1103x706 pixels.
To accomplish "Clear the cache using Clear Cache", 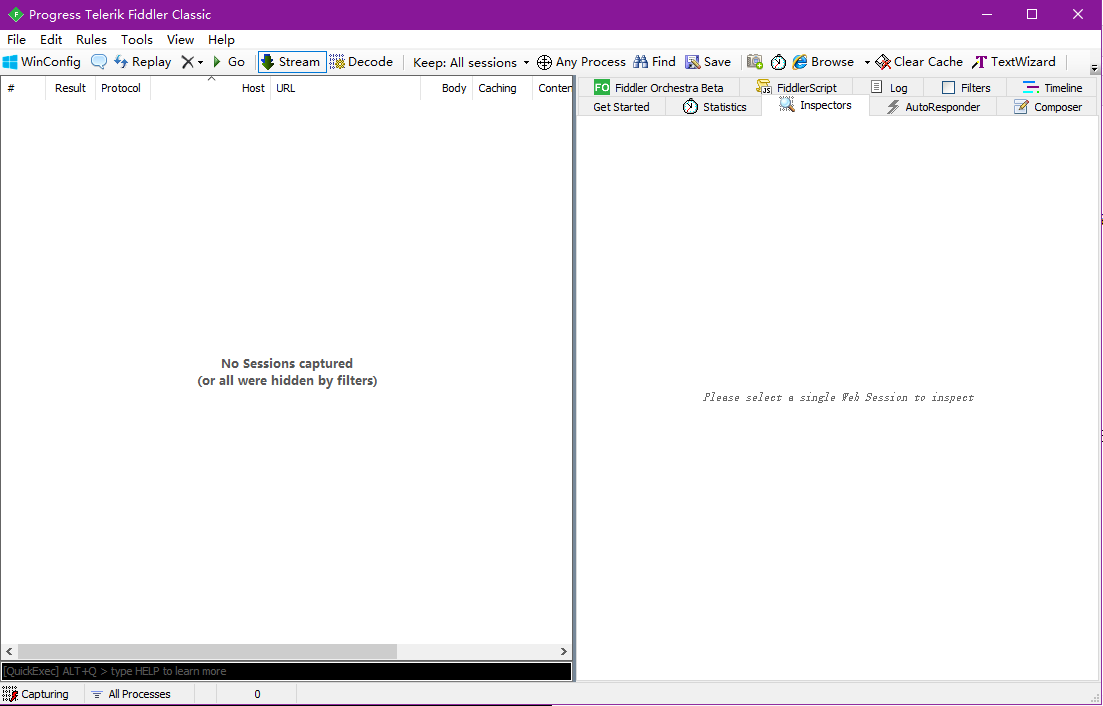I will pos(919,62).
